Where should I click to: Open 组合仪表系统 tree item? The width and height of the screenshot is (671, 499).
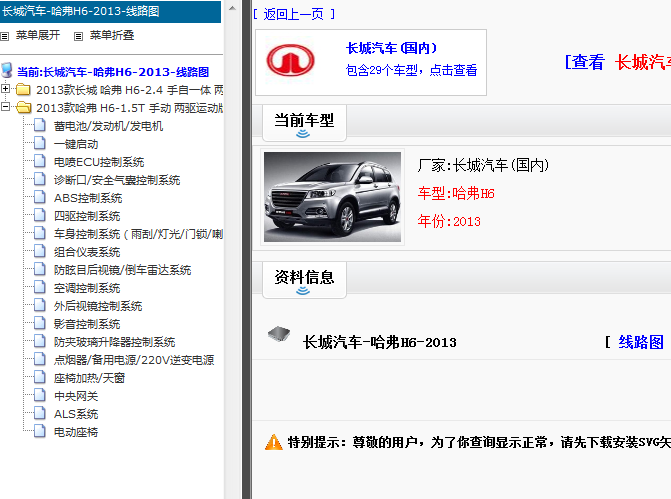point(87,252)
